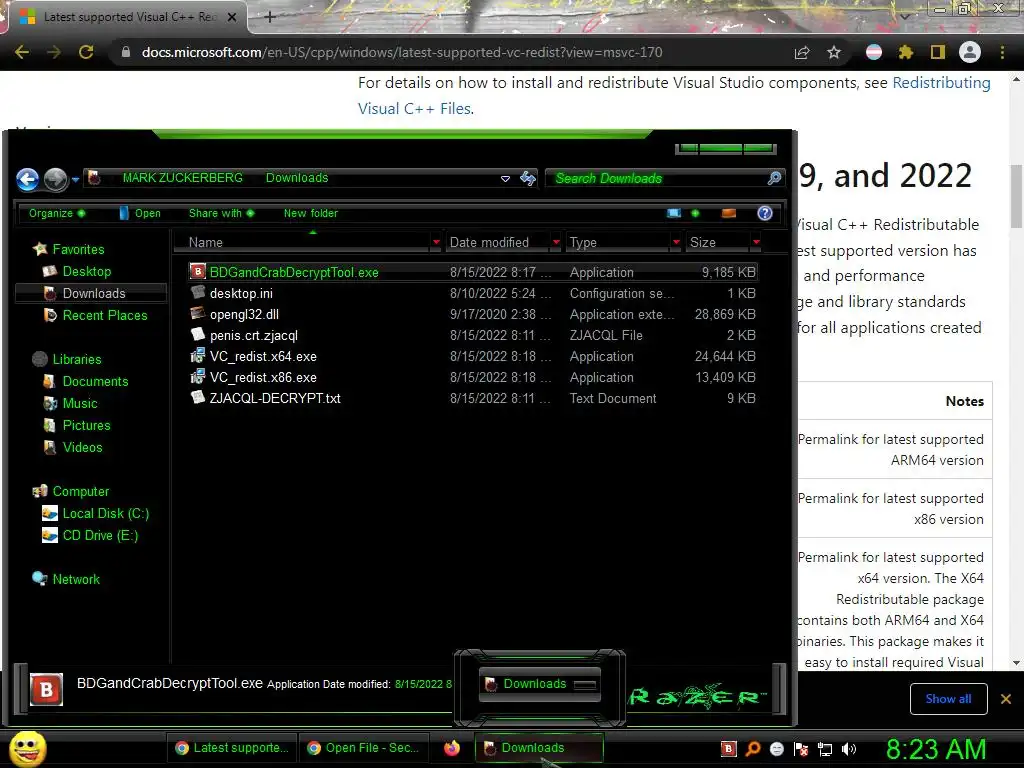Reload the Chrome page
This screenshot has height=768, width=1024.
pyautogui.click(x=86, y=52)
